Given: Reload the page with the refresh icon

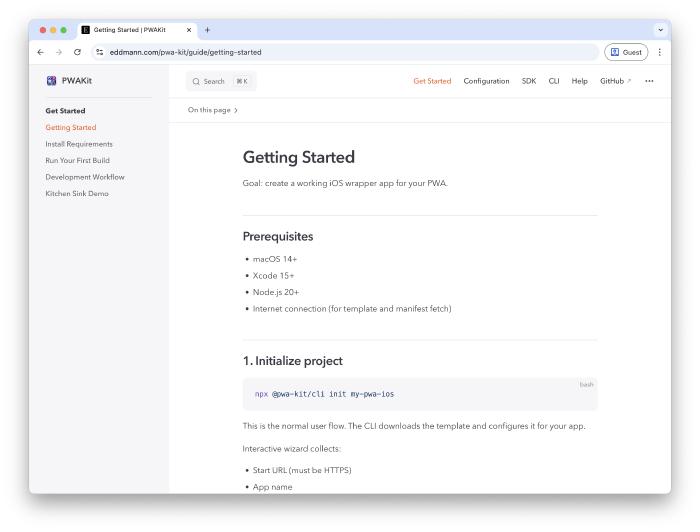Looking at the screenshot, I should [77, 52].
